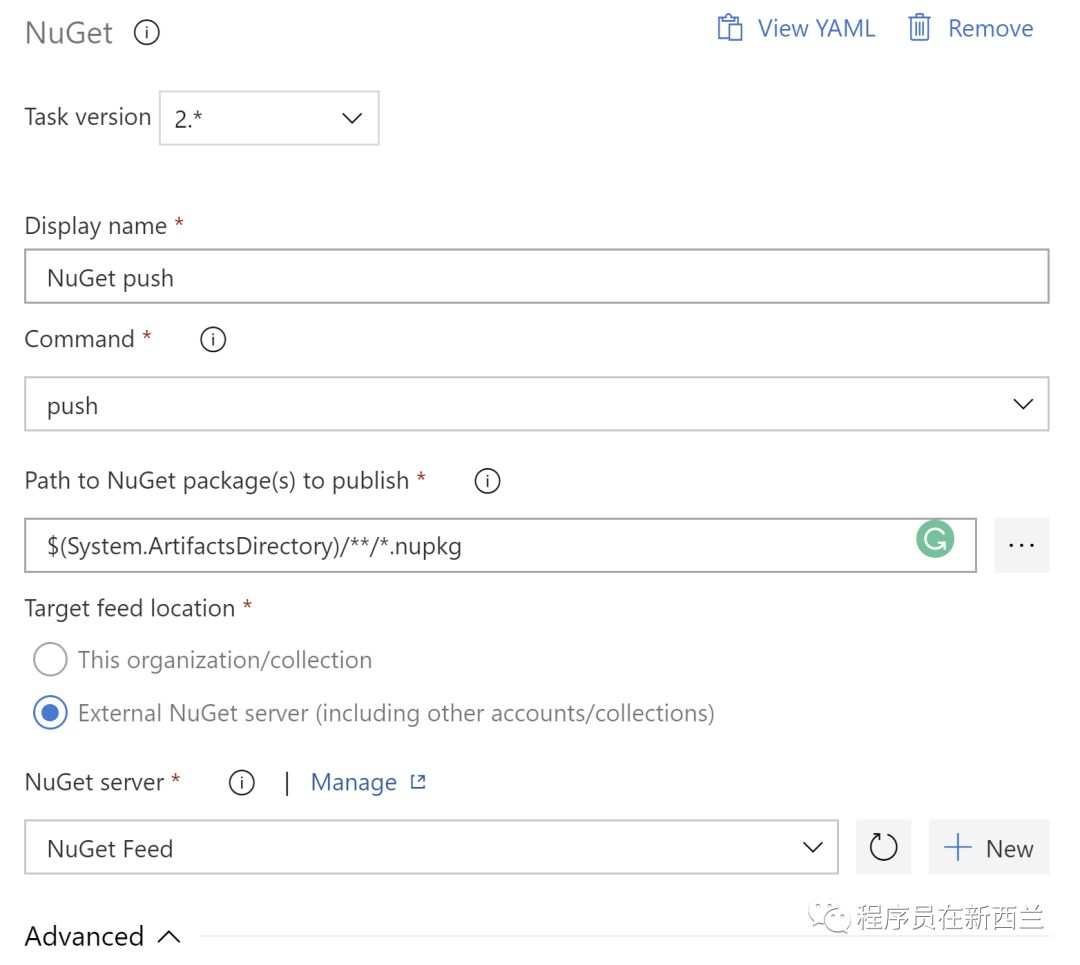Click the Display name input field
The width and height of the screenshot is (1080, 965).
pos(537,276)
